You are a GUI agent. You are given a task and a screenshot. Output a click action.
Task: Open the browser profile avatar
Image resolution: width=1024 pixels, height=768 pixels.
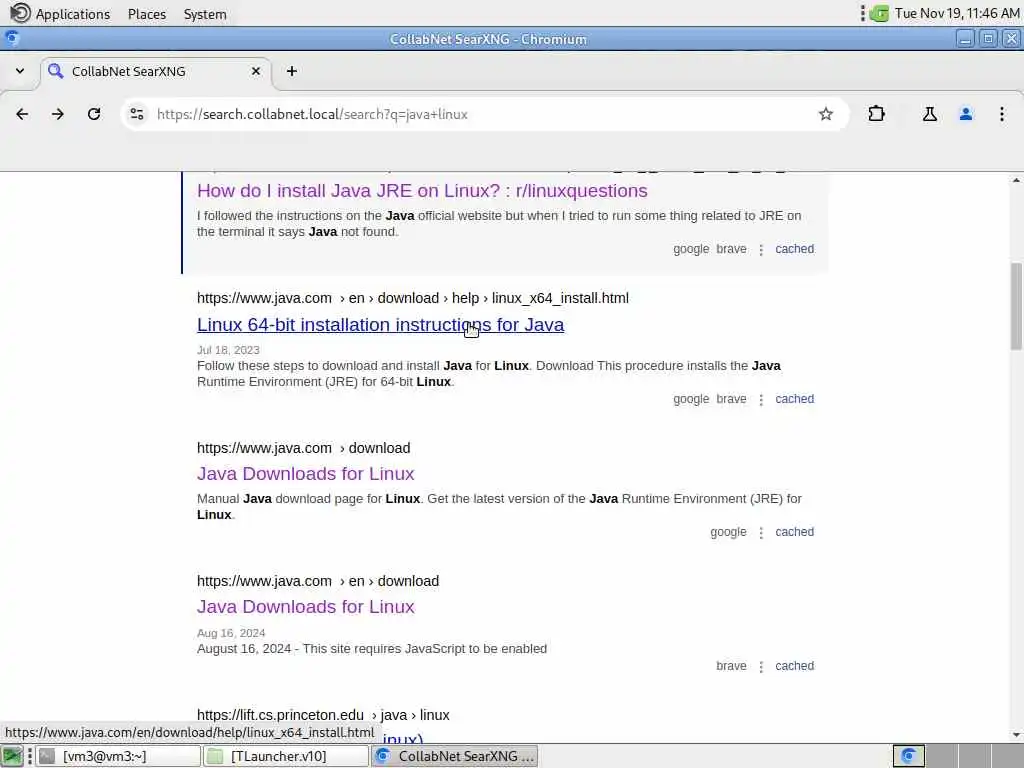click(966, 114)
